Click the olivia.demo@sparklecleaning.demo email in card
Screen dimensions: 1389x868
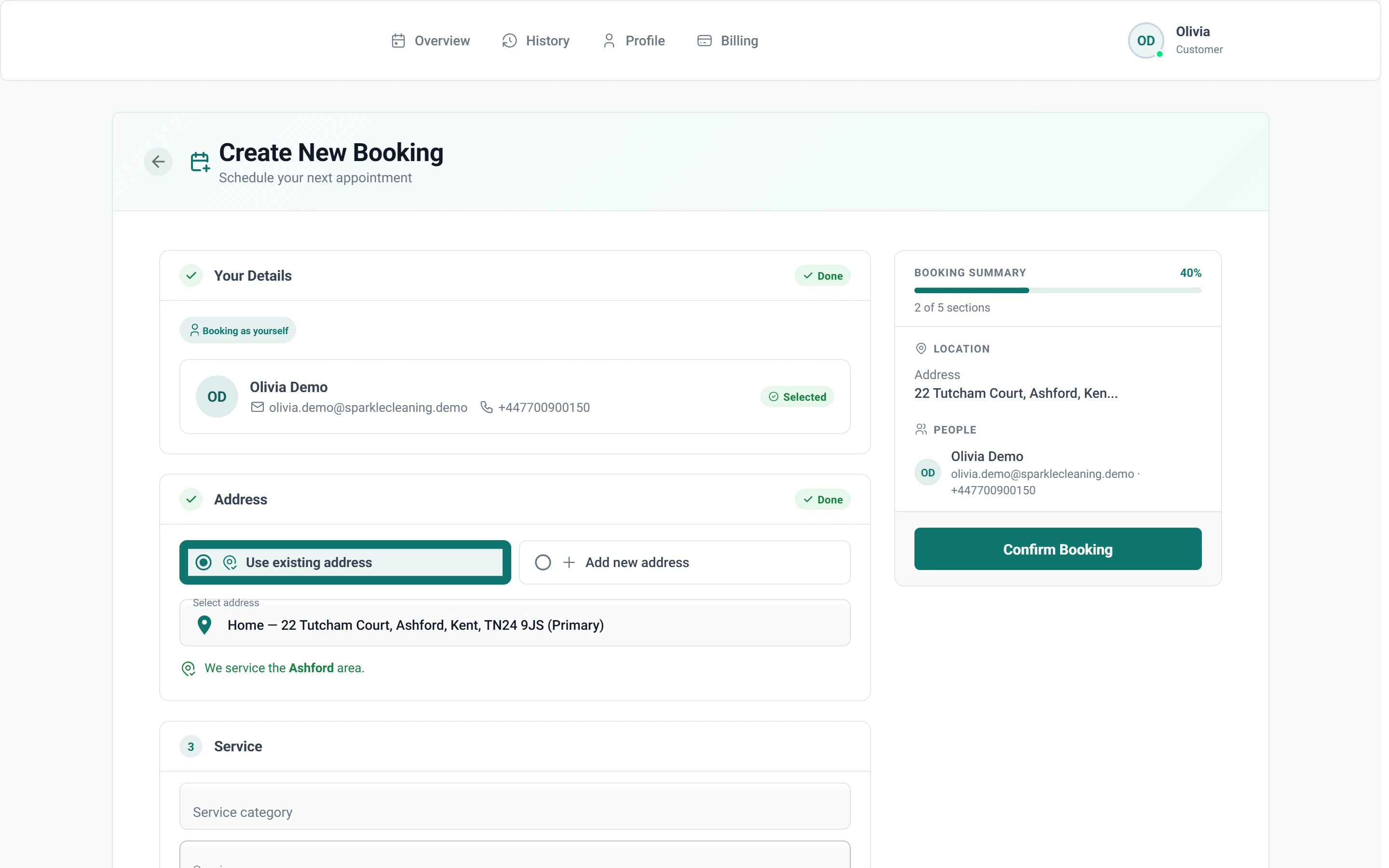(x=368, y=407)
